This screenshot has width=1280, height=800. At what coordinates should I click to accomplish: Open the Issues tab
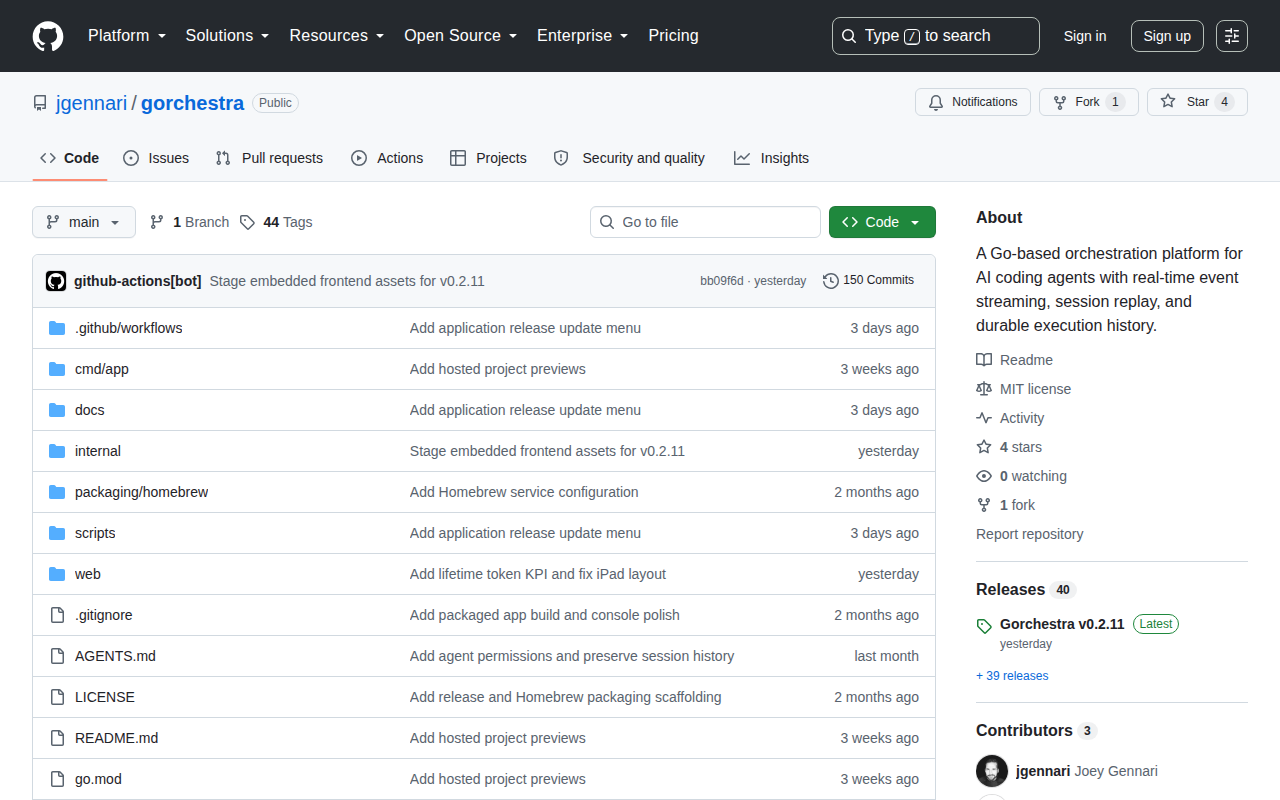point(156,158)
